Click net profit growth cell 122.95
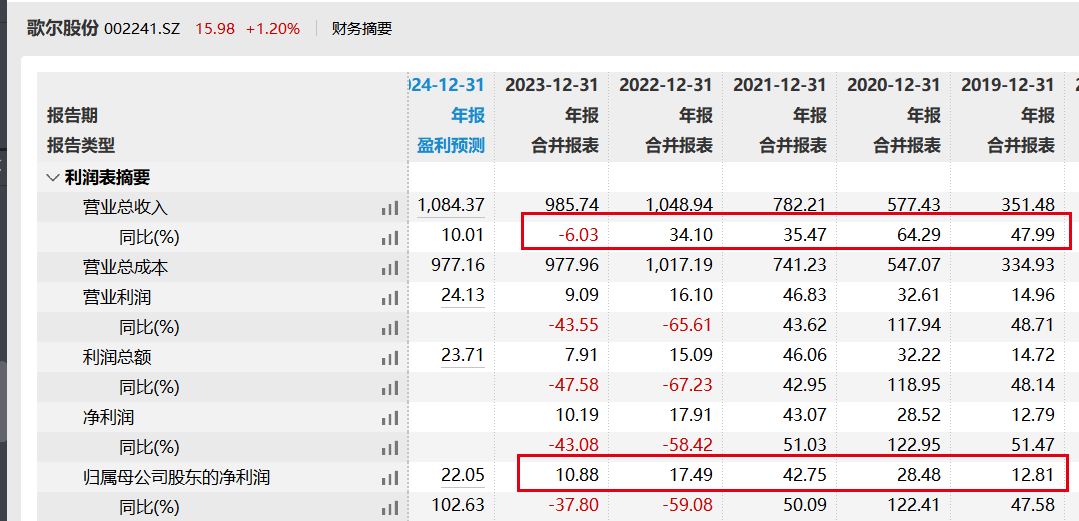The width and height of the screenshot is (1079, 521). tap(914, 445)
